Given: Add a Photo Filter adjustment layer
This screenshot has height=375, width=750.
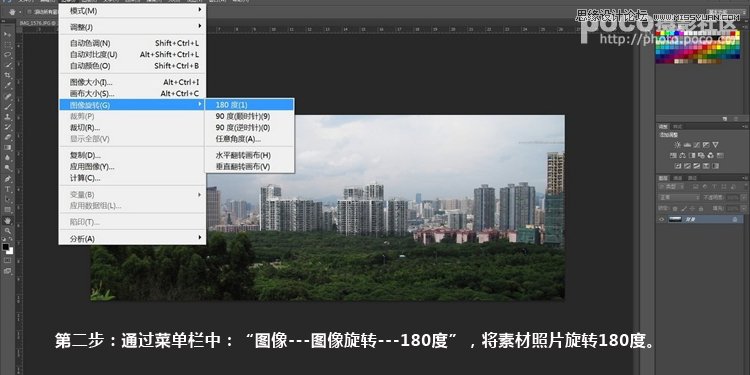Looking at the screenshot, I should tap(701, 155).
